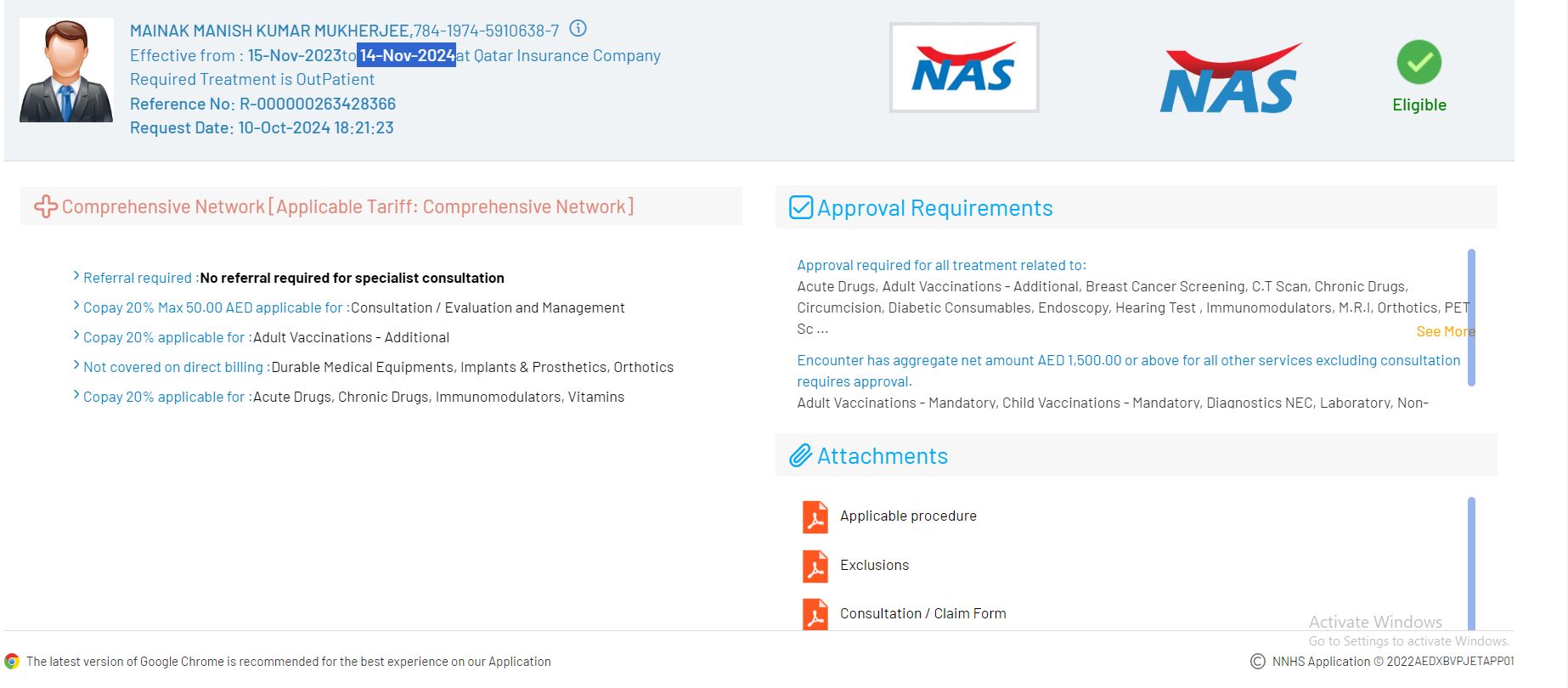Click the Comprehensive Network tariff heading
The height and width of the screenshot is (688, 1568).
click(x=348, y=206)
